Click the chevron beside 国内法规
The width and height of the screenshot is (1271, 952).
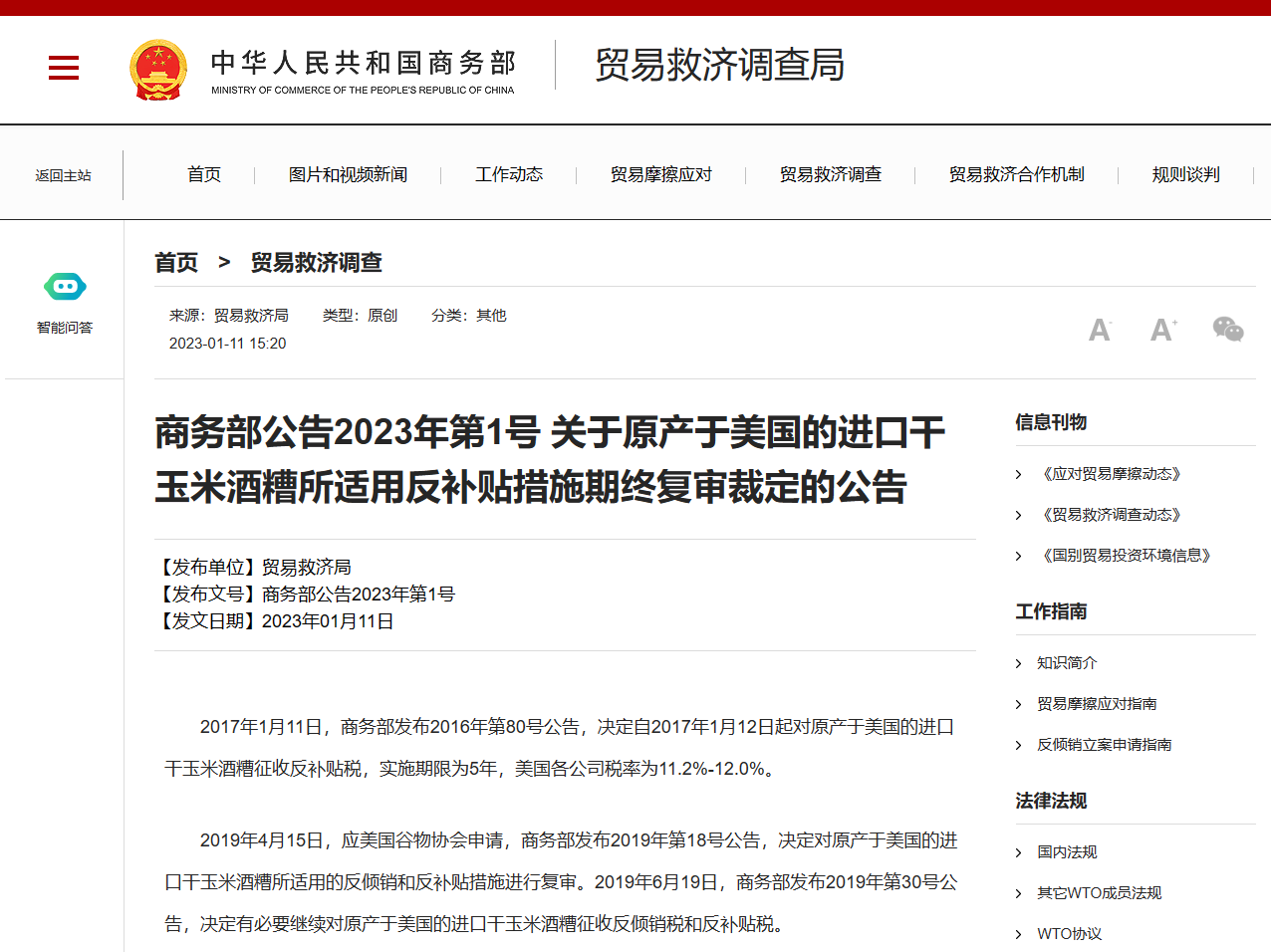coord(1018,853)
